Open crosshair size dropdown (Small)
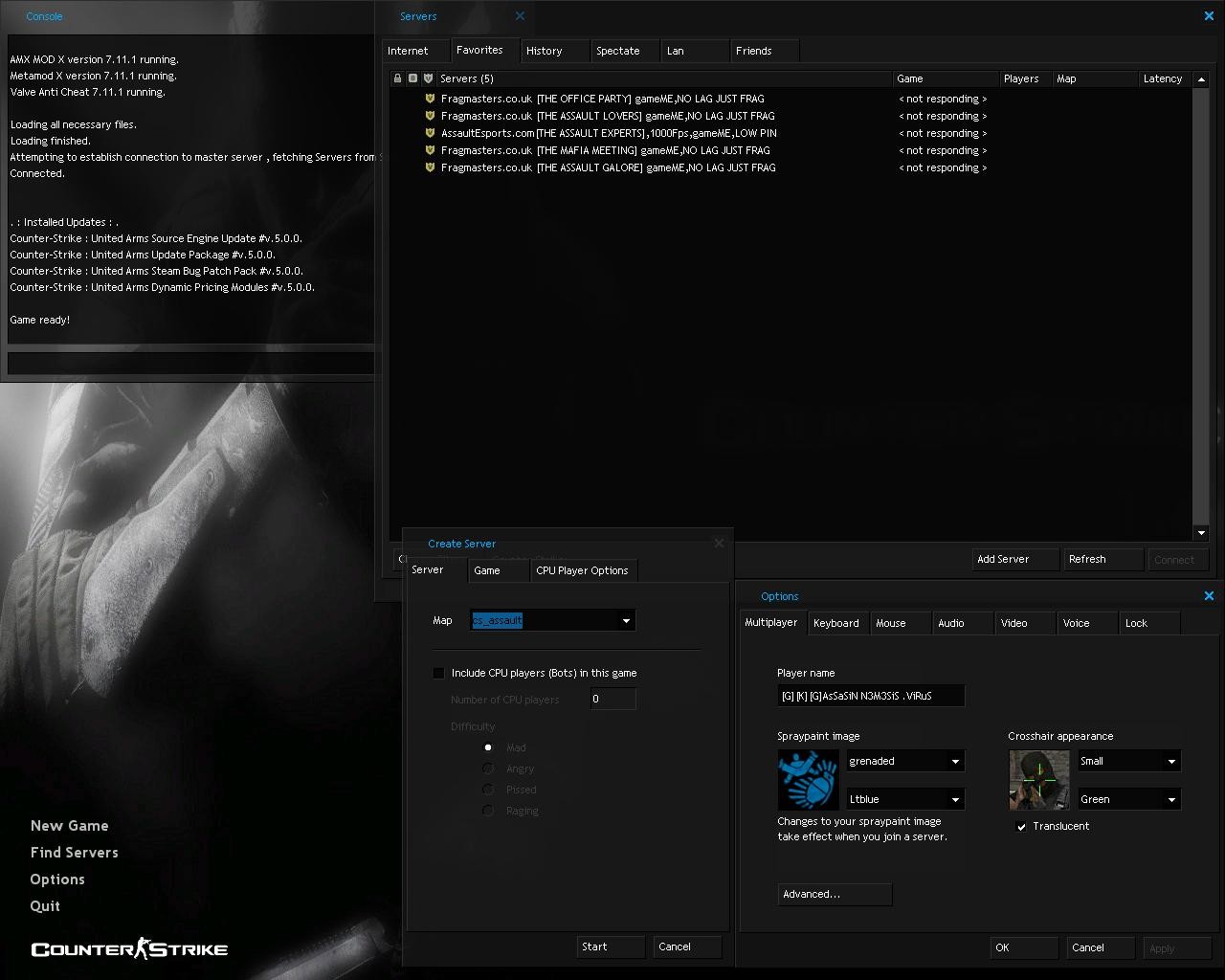The width and height of the screenshot is (1225, 980). (1129, 761)
